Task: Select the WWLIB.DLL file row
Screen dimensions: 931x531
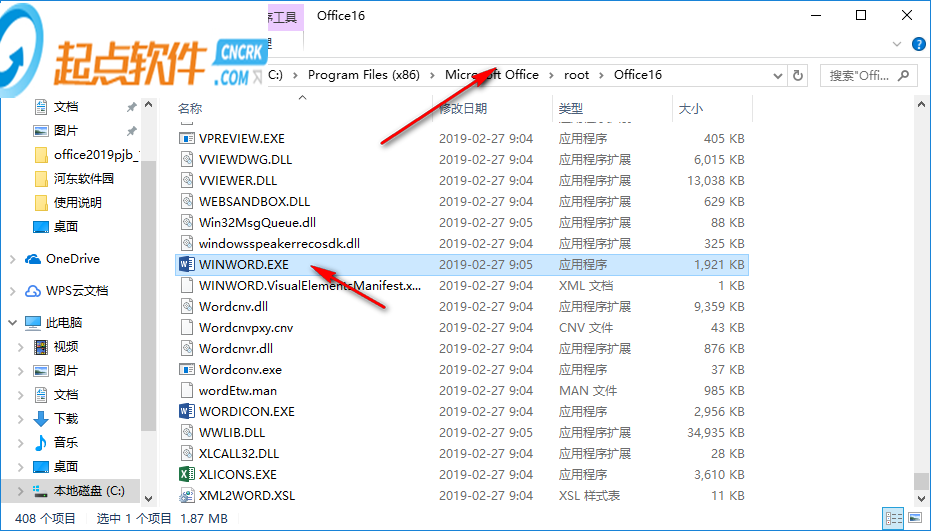Action: 461,432
